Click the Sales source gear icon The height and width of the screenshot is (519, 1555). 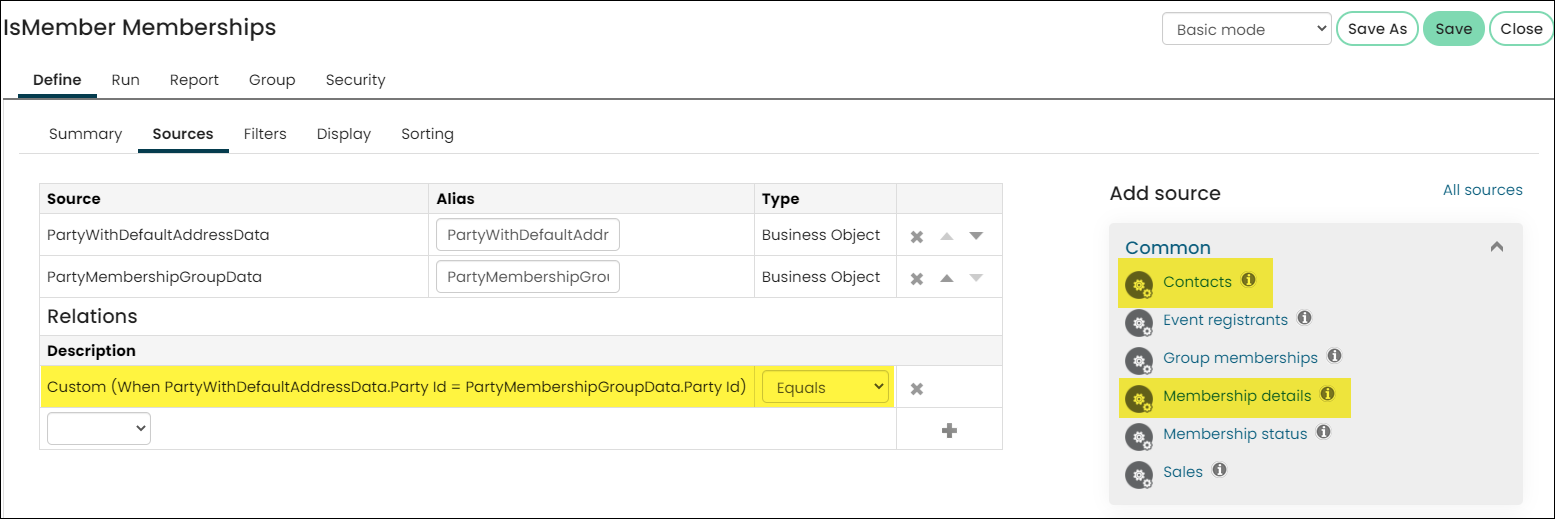tap(1139, 474)
